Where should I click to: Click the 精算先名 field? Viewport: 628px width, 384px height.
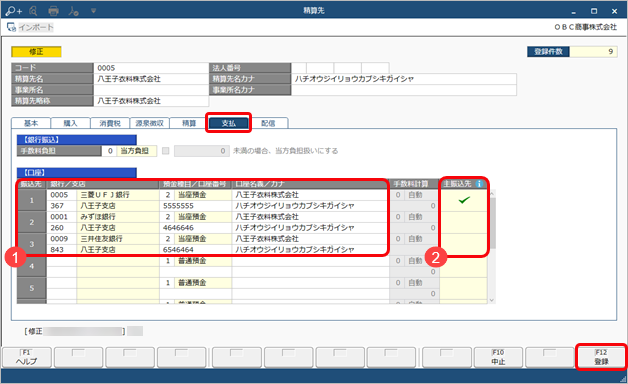151,79
